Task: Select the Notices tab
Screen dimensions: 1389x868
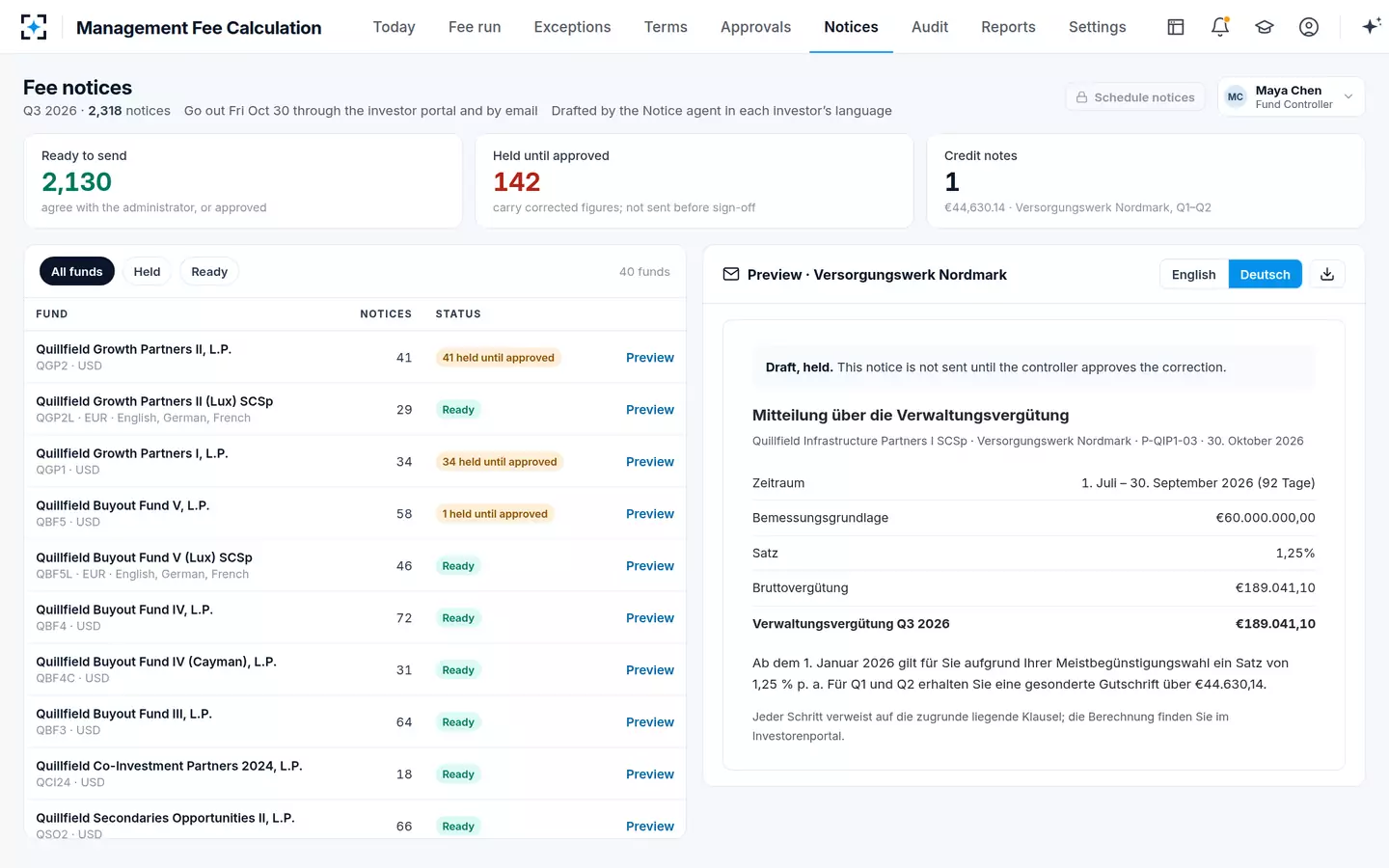Action: point(851,27)
